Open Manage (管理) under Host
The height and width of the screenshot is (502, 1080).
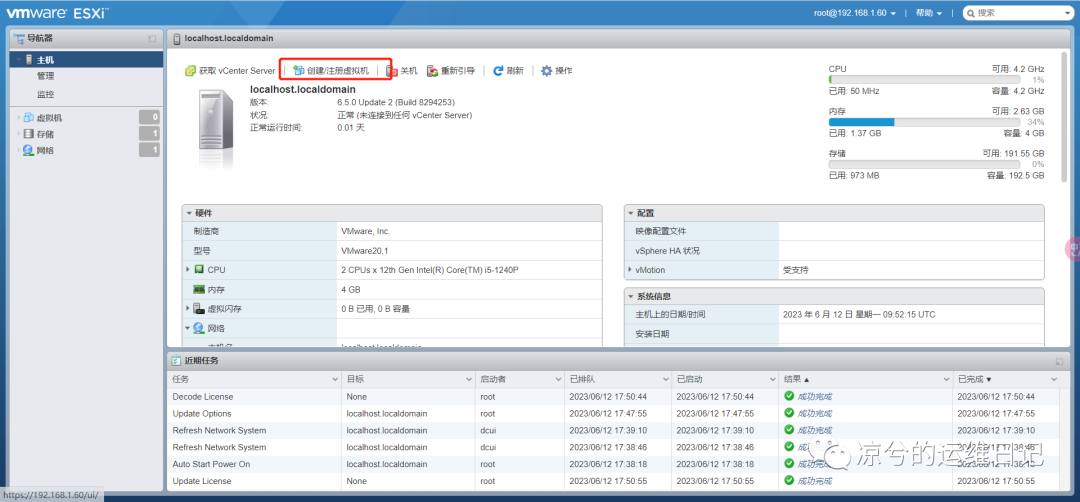[45, 76]
